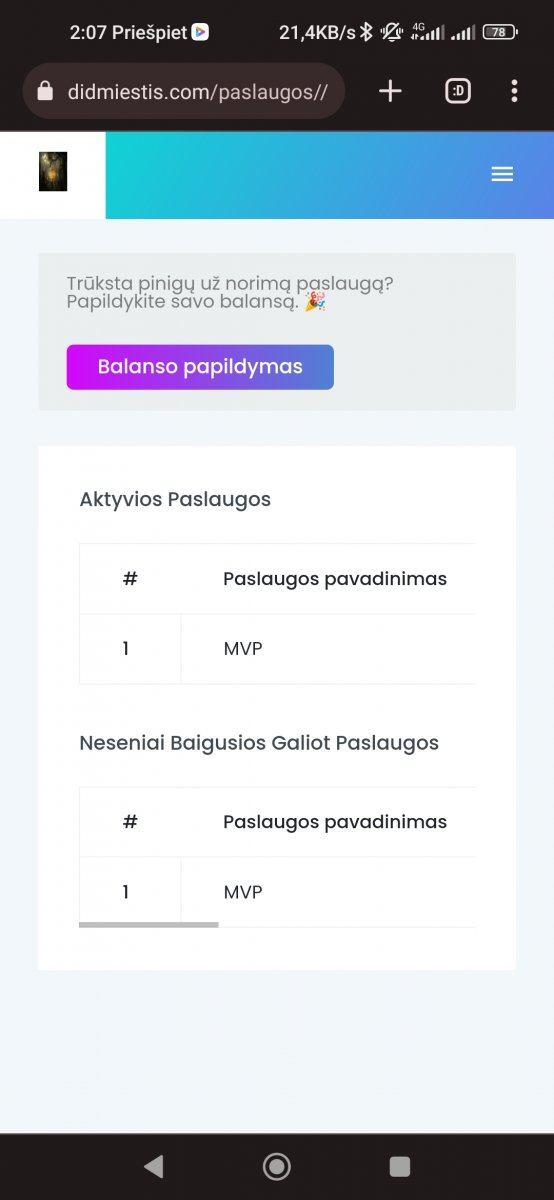This screenshot has width=554, height=1200.
Task: Open a new browser tab with plus icon
Action: pos(390,92)
